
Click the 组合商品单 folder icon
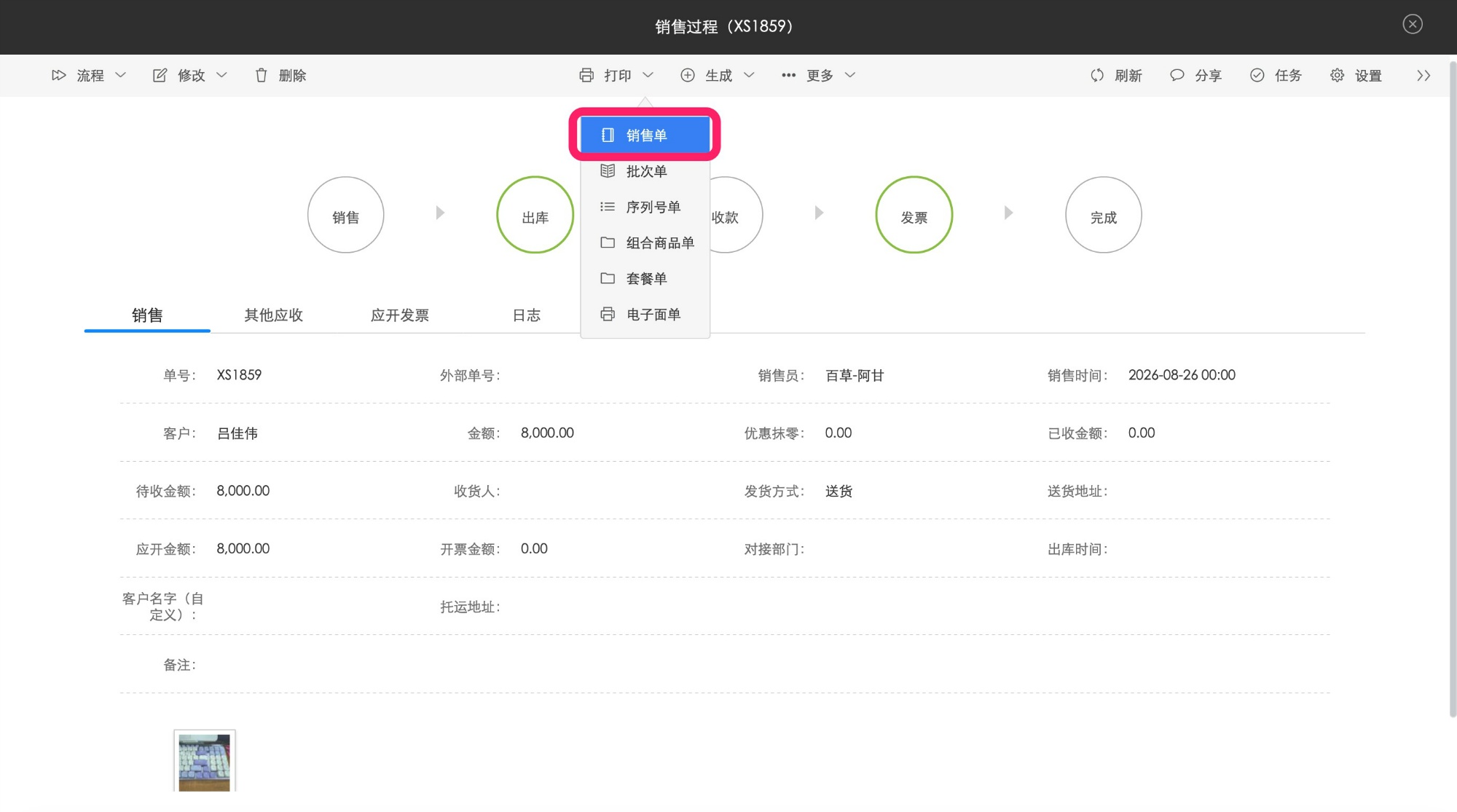pos(608,242)
